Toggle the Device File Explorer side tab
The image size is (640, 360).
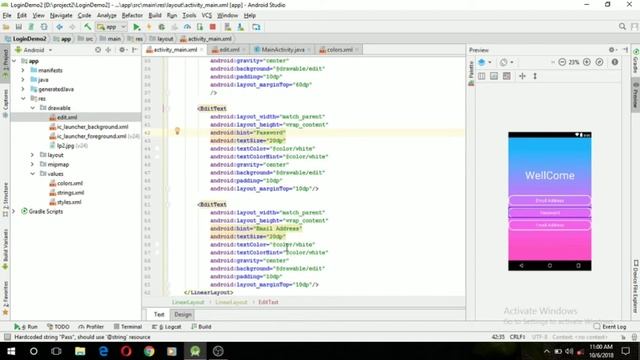pos(636,286)
